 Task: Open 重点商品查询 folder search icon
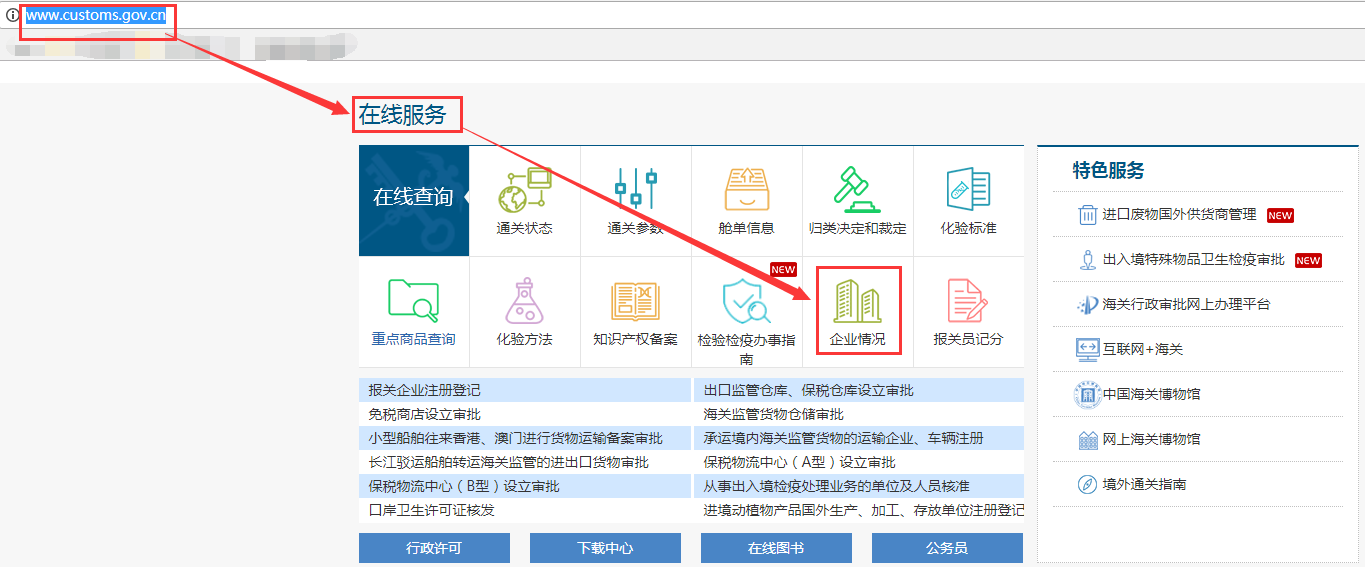point(413,300)
